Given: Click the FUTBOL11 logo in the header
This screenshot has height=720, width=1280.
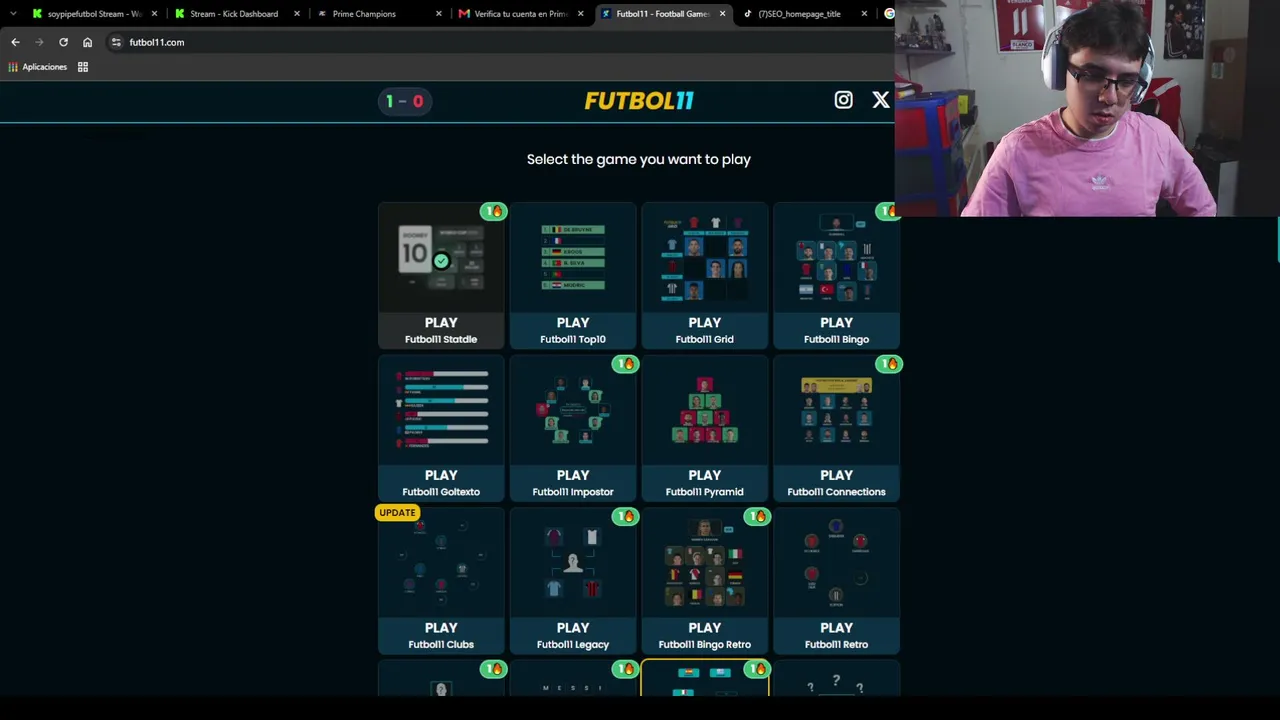Looking at the screenshot, I should 639,100.
